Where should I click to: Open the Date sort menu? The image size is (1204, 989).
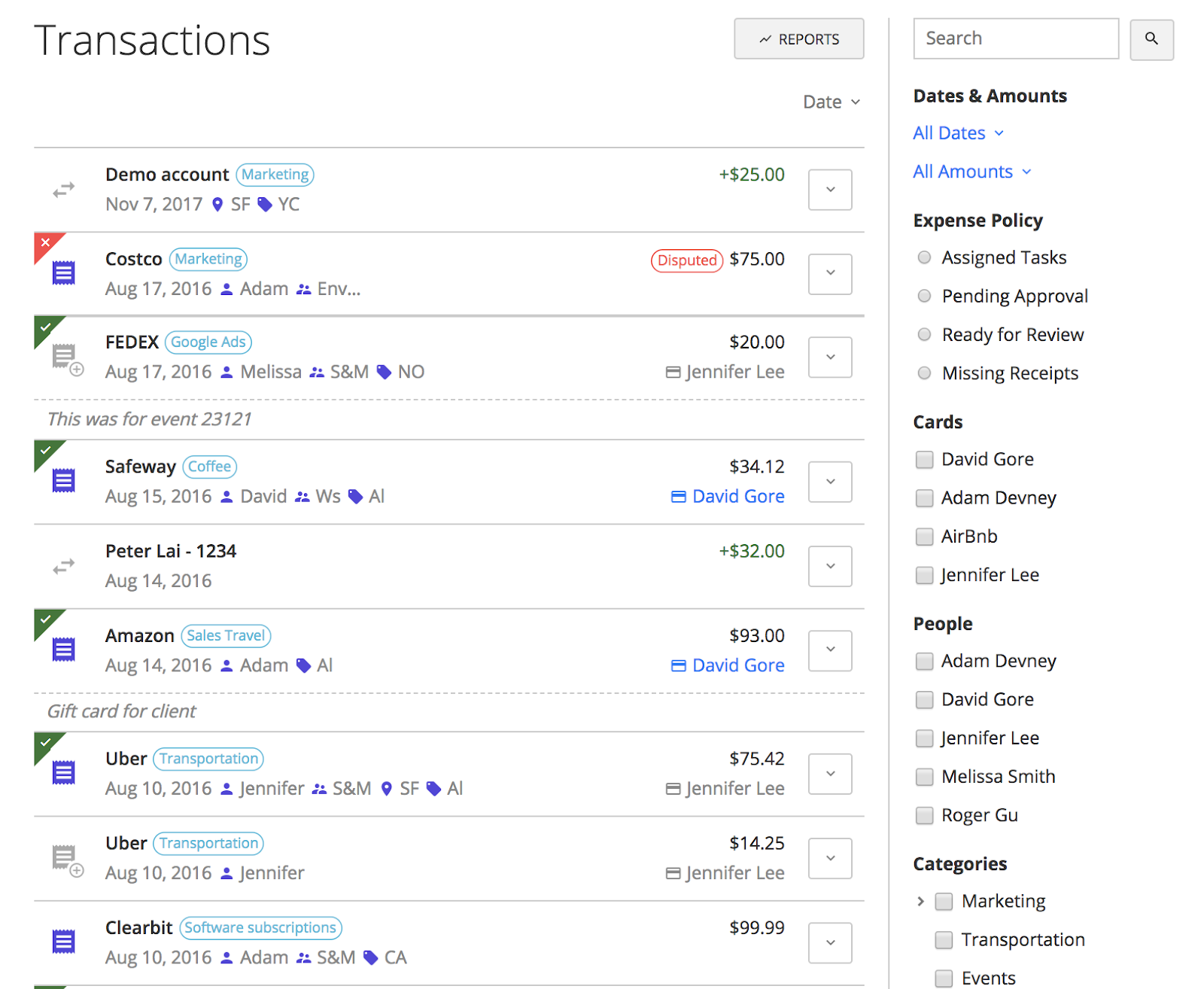[831, 102]
